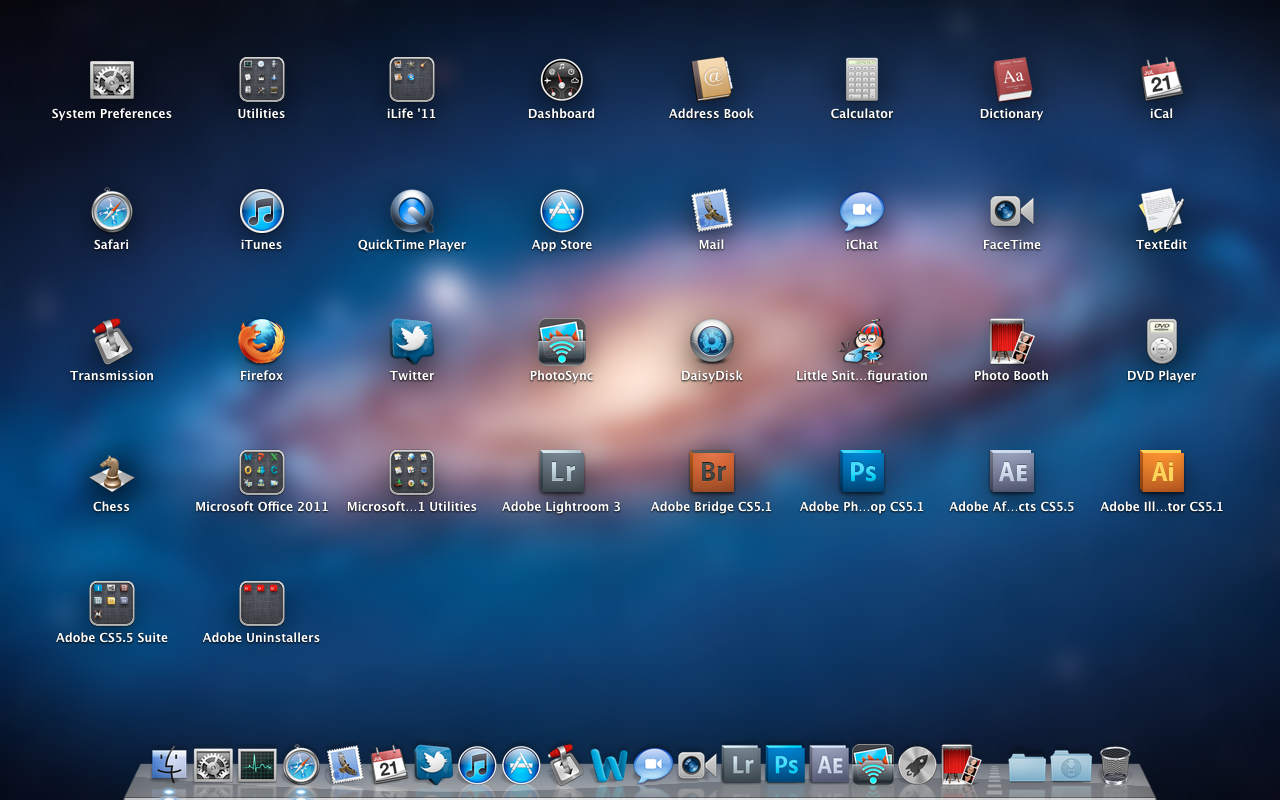Viewport: 1280px width, 800px height.
Task: Click Finder in the Dock
Action: tap(169, 766)
